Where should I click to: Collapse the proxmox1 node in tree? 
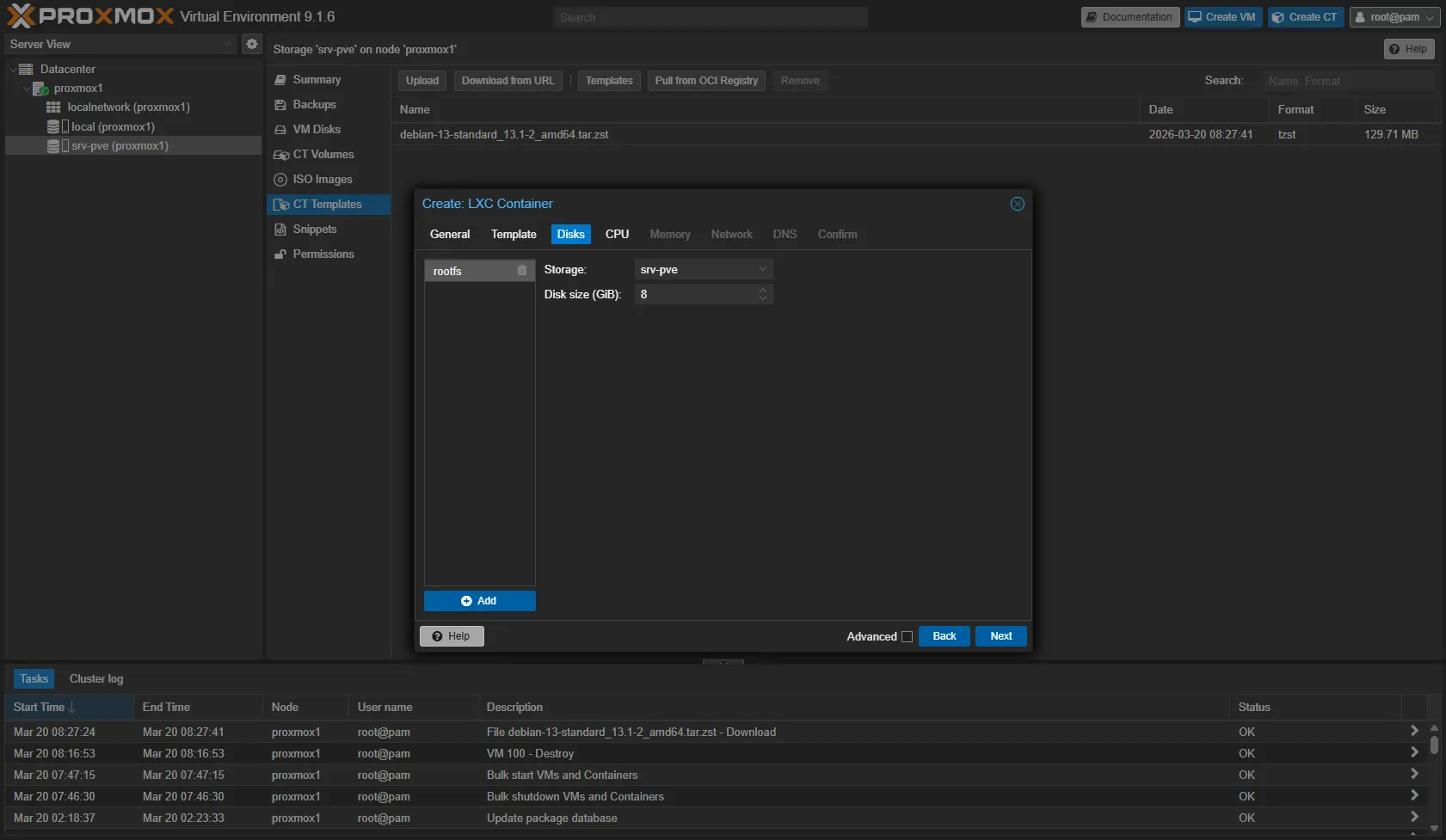coord(27,89)
